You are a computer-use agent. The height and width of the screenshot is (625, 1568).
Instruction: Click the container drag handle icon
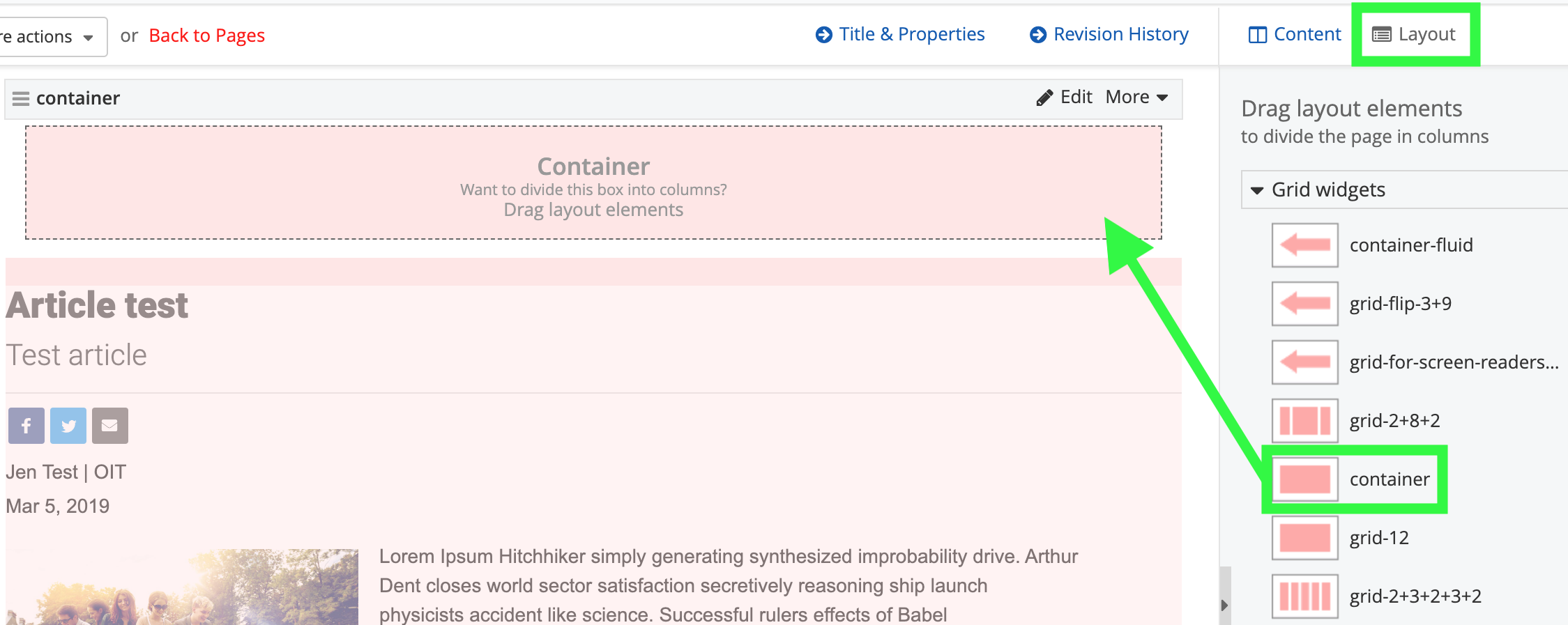pos(21,99)
